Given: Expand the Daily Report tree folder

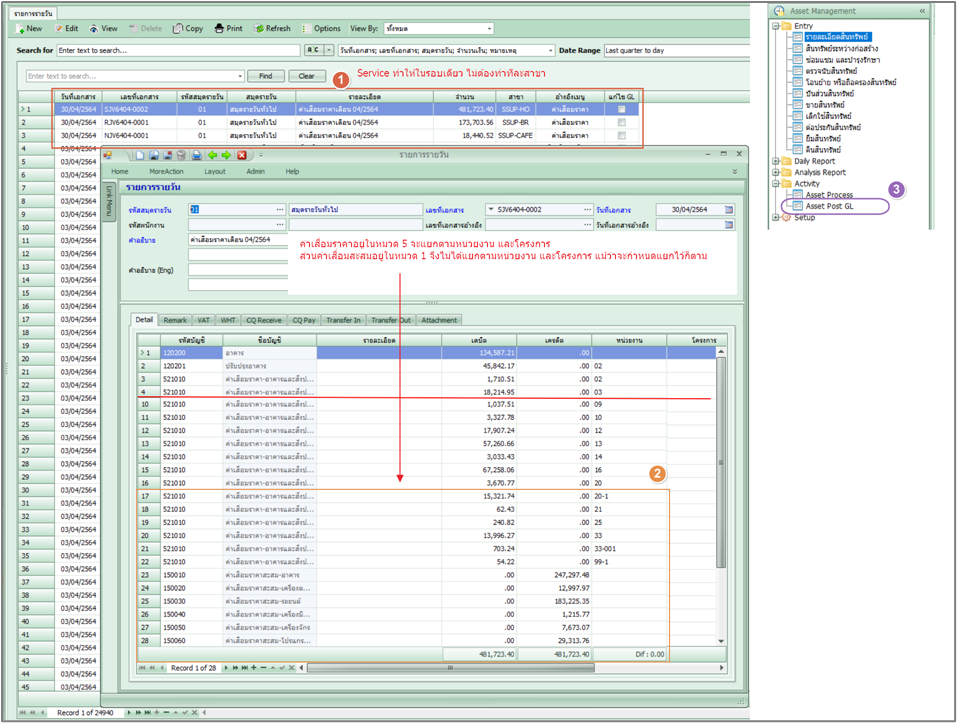Looking at the screenshot, I should [776, 161].
